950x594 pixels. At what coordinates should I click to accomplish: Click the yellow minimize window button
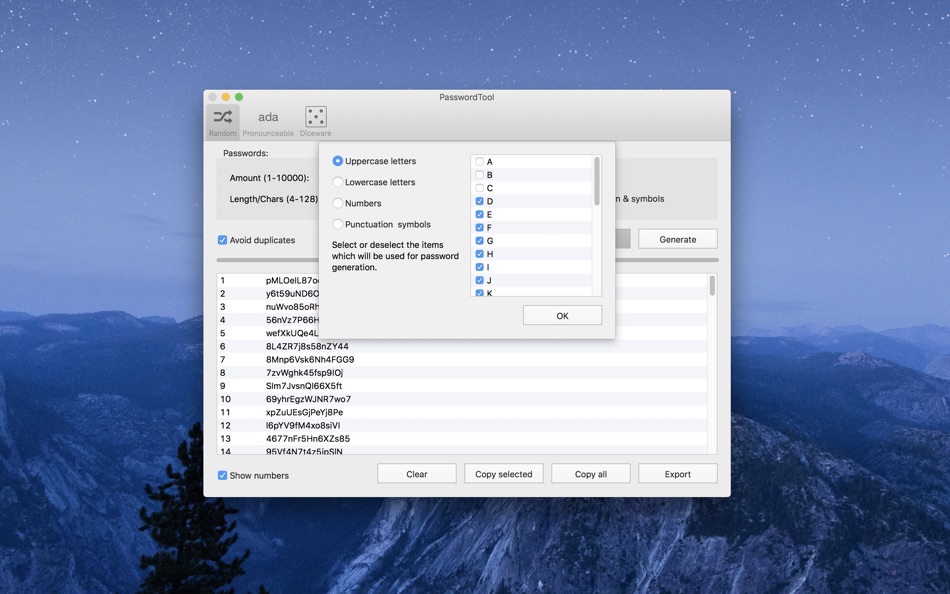pyautogui.click(x=225, y=97)
